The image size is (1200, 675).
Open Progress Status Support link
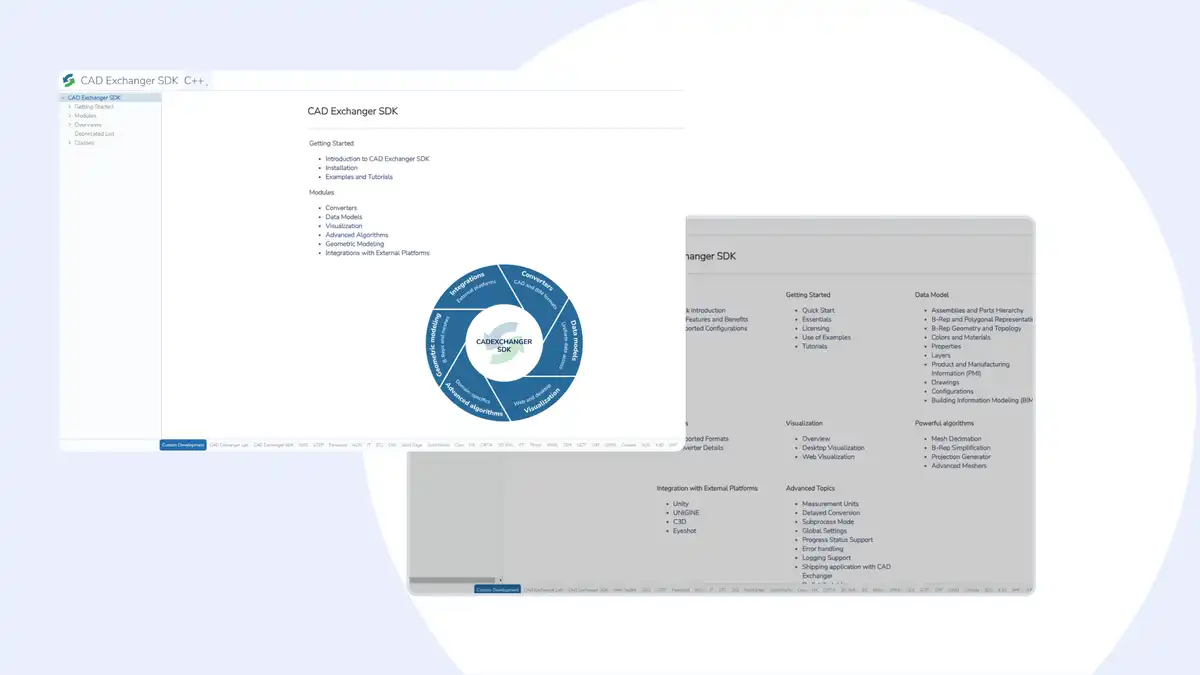(x=837, y=540)
